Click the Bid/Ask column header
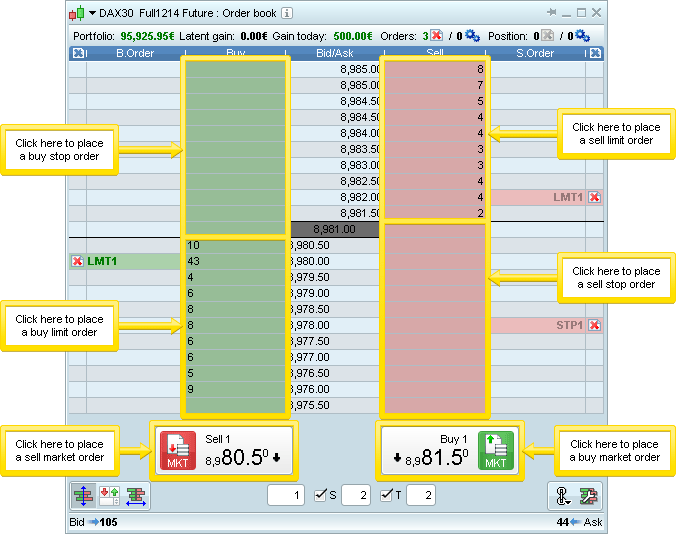 (333, 53)
